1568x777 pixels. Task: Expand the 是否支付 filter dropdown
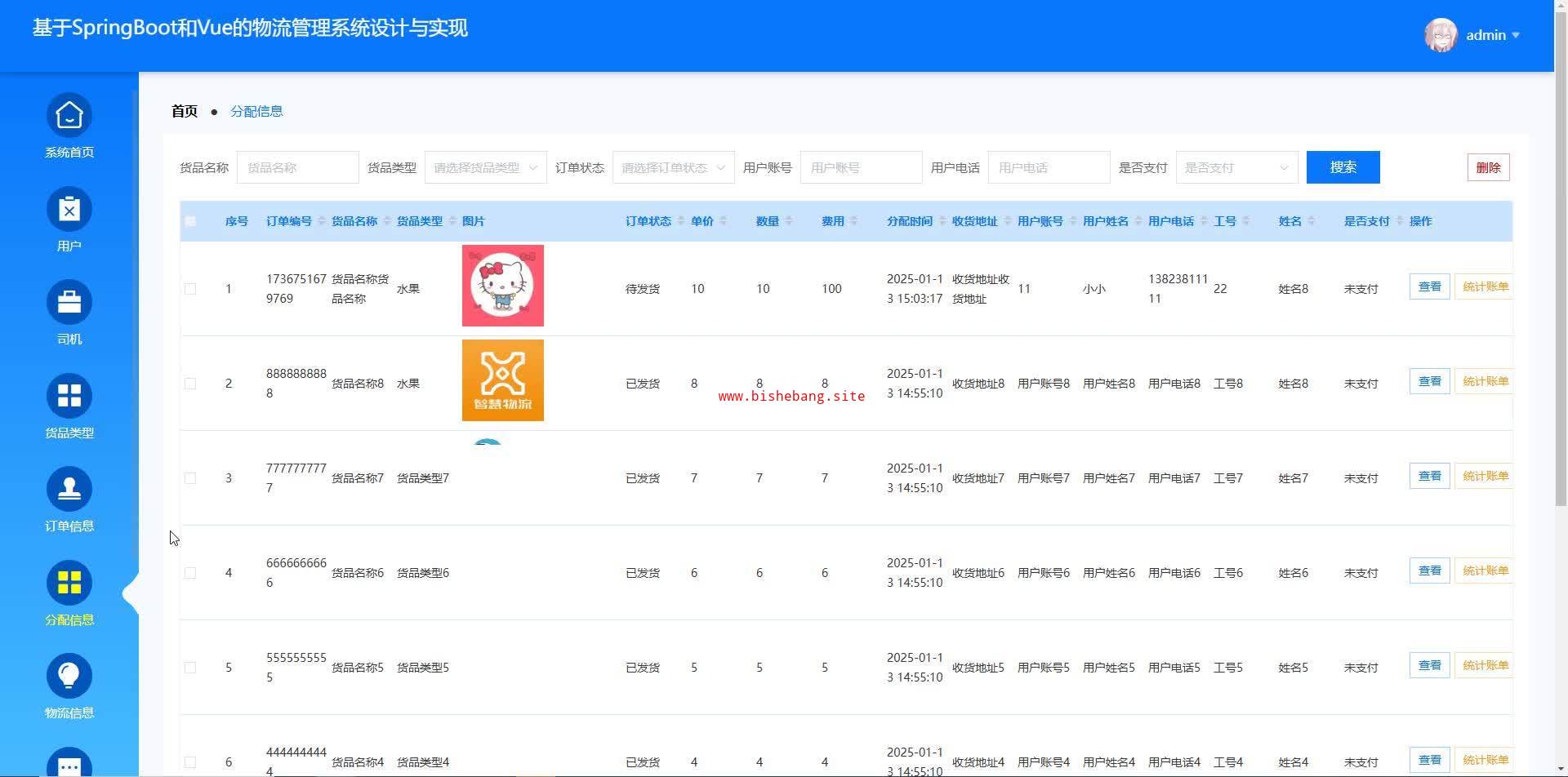tap(1236, 167)
